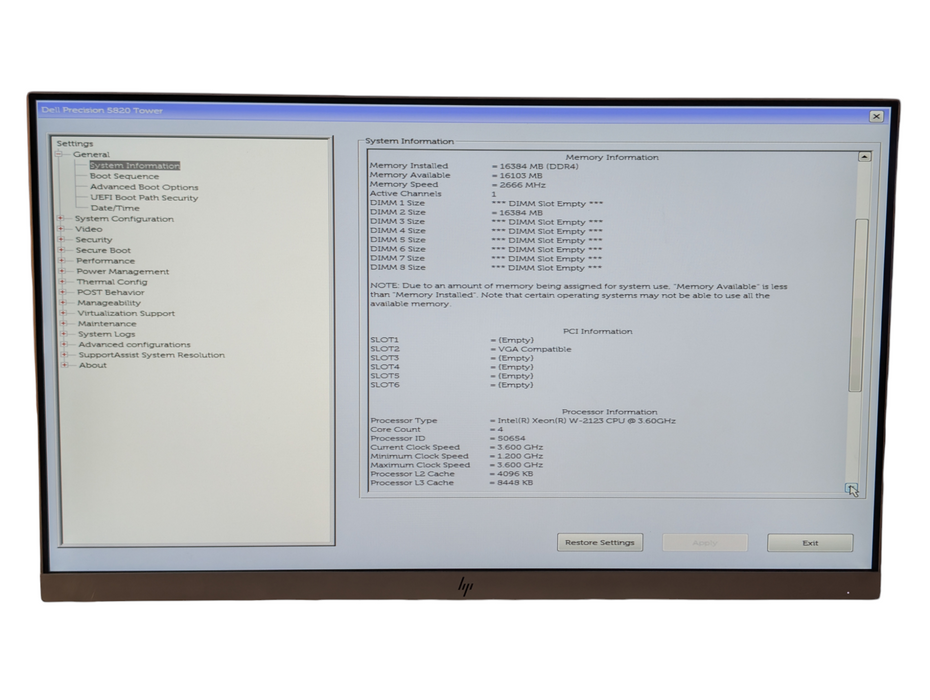This screenshot has width=930, height=700.
Task: Click the scroll down arrow
Action: pos(852,489)
